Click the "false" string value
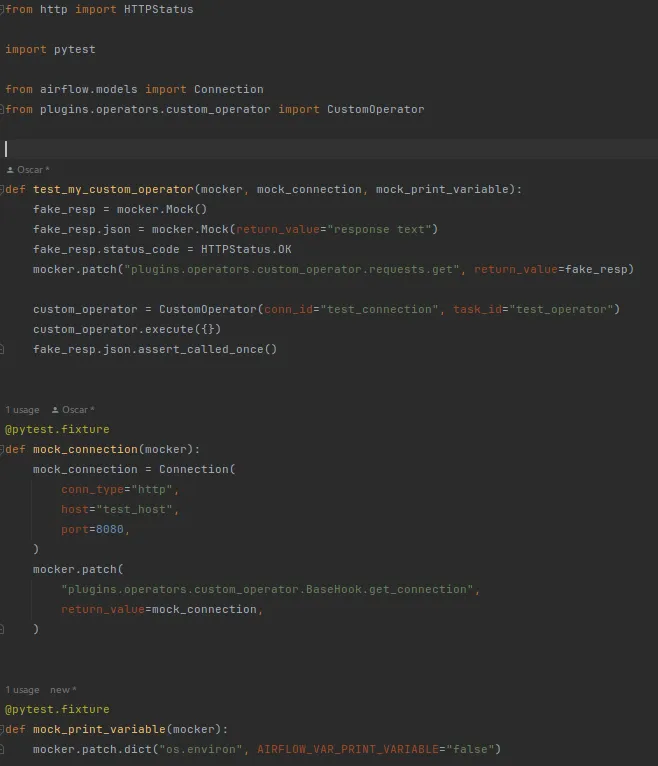 pyautogui.click(x=470, y=749)
